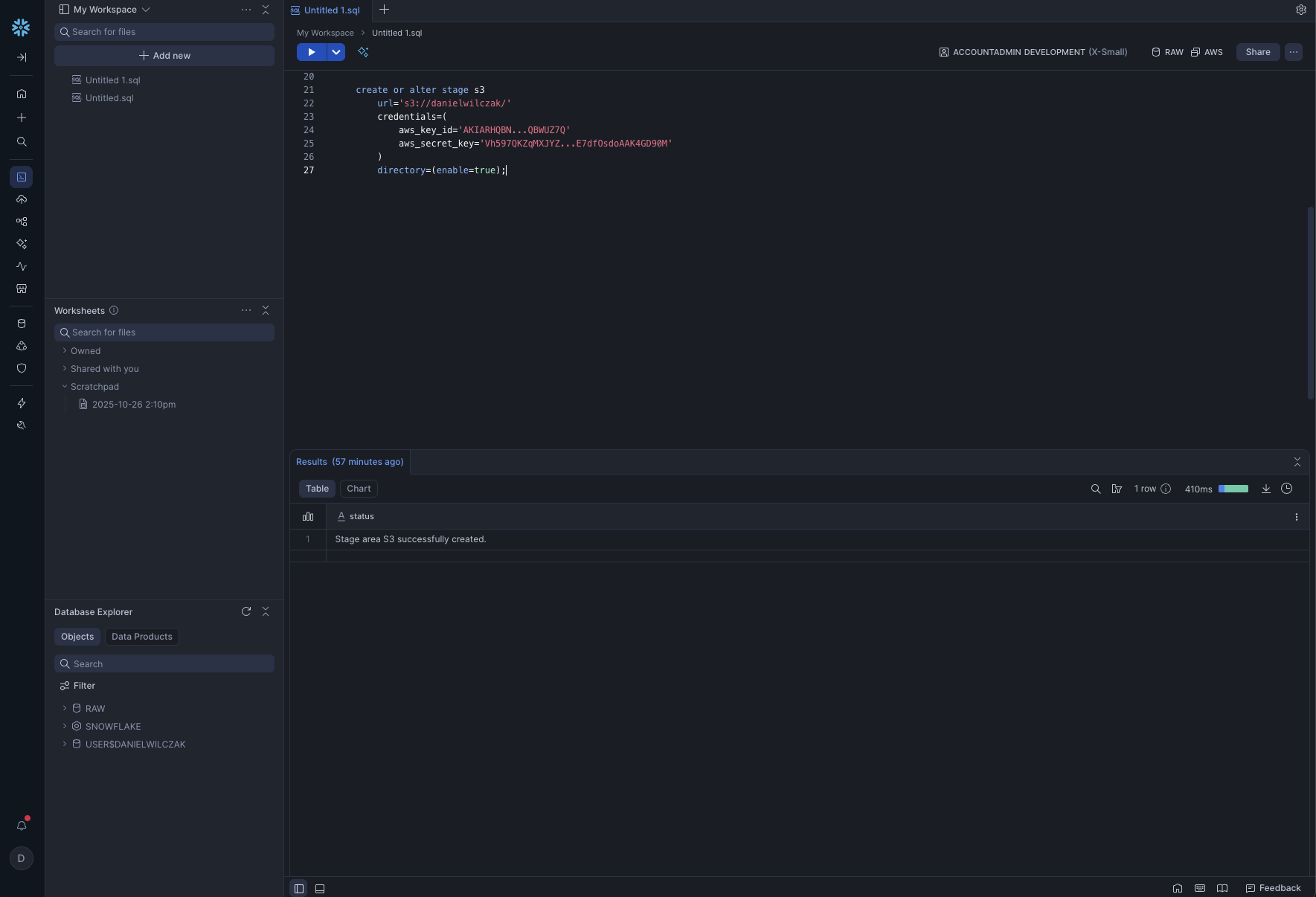Open the editor settings gear
Viewport: 1316px width, 897px height.
click(x=1300, y=10)
